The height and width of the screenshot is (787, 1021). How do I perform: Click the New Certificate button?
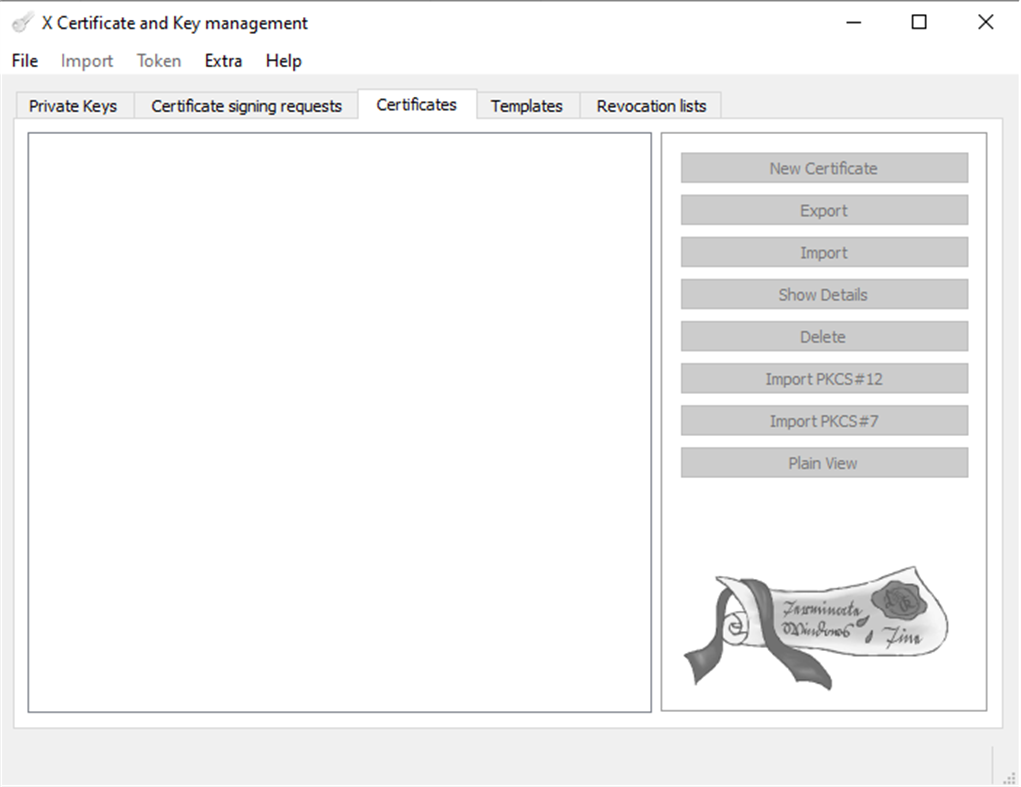click(x=823, y=167)
